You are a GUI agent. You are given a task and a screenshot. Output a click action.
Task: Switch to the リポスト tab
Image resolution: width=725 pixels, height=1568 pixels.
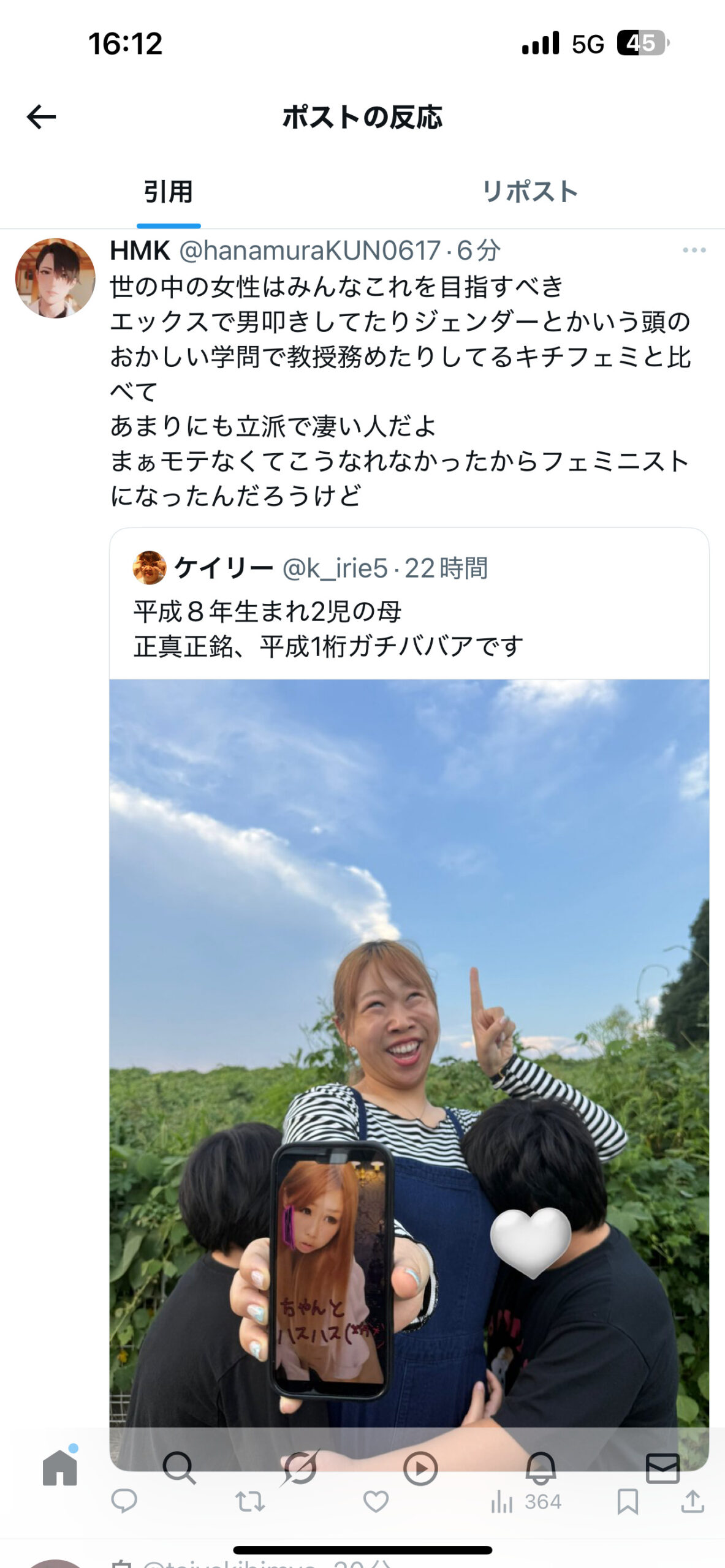tap(530, 191)
